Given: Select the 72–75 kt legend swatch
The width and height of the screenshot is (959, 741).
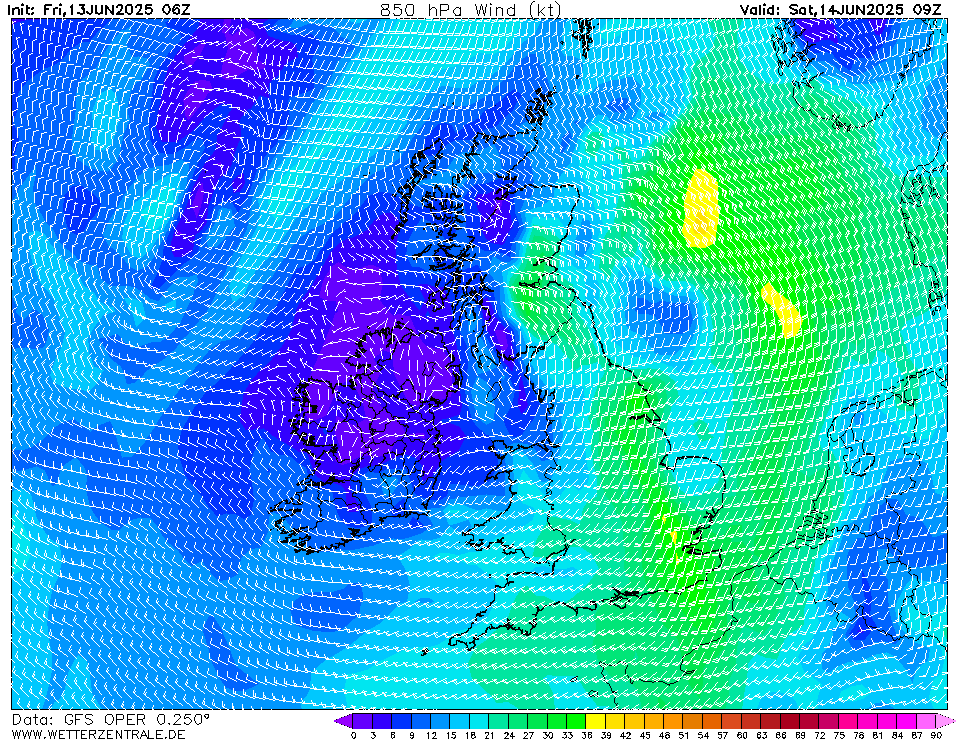Looking at the screenshot, I should pyautogui.click(x=830, y=721).
